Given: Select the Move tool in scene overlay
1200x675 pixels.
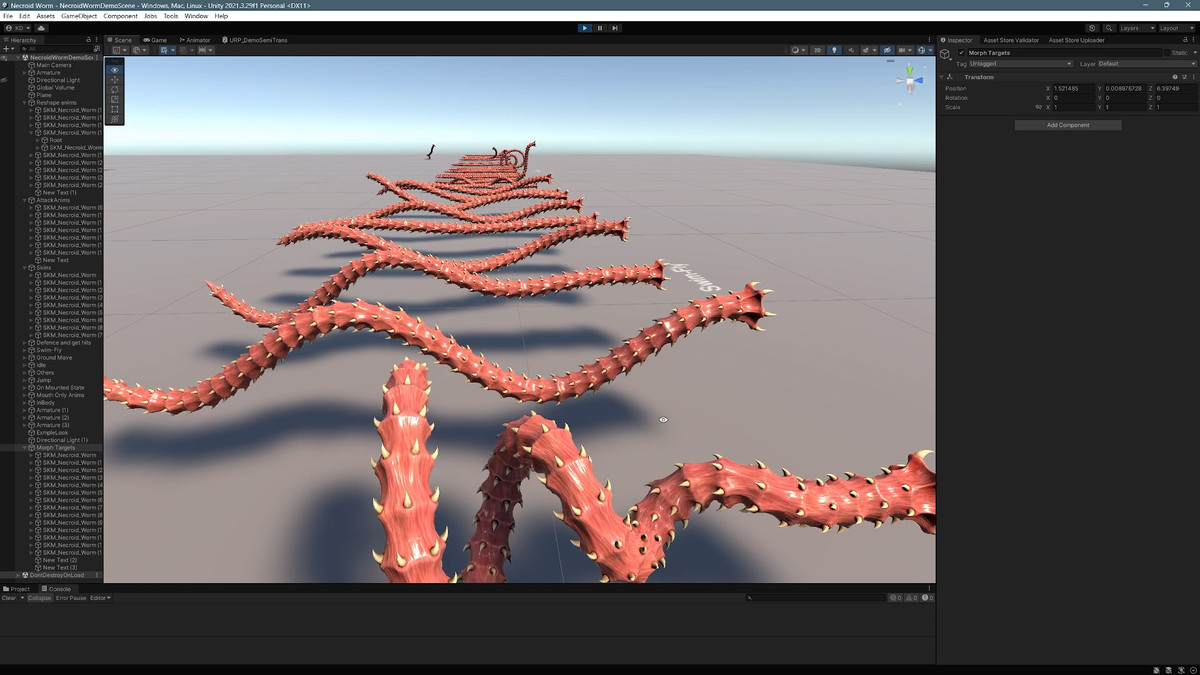Looking at the screenshot, I should tap(114, 79).
